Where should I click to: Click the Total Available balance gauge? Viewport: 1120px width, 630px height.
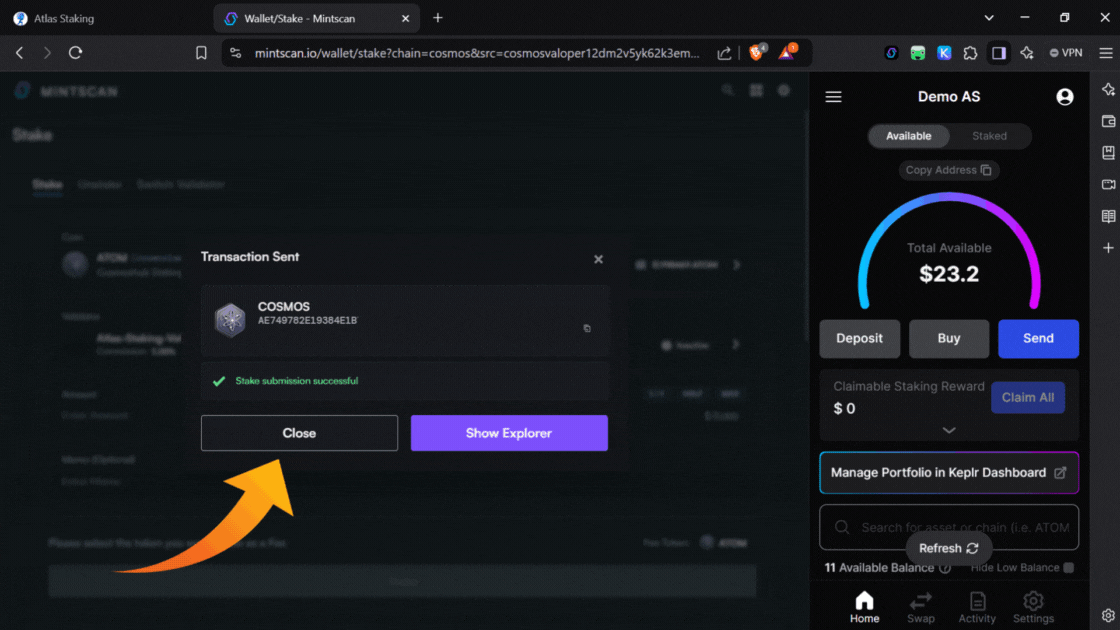(x=949, y=262)
